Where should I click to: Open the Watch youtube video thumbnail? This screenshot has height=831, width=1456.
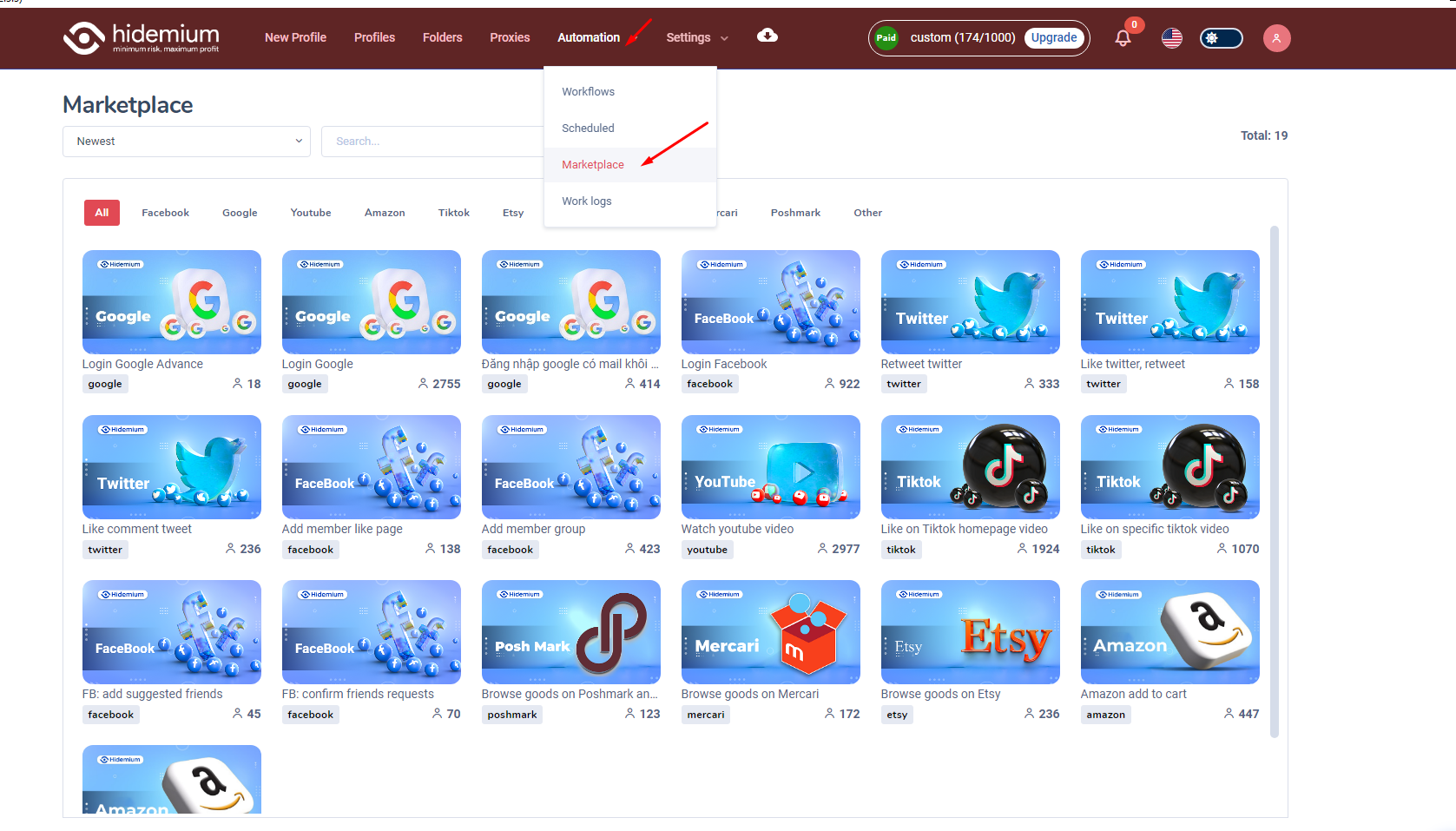[x=770, y=467]
